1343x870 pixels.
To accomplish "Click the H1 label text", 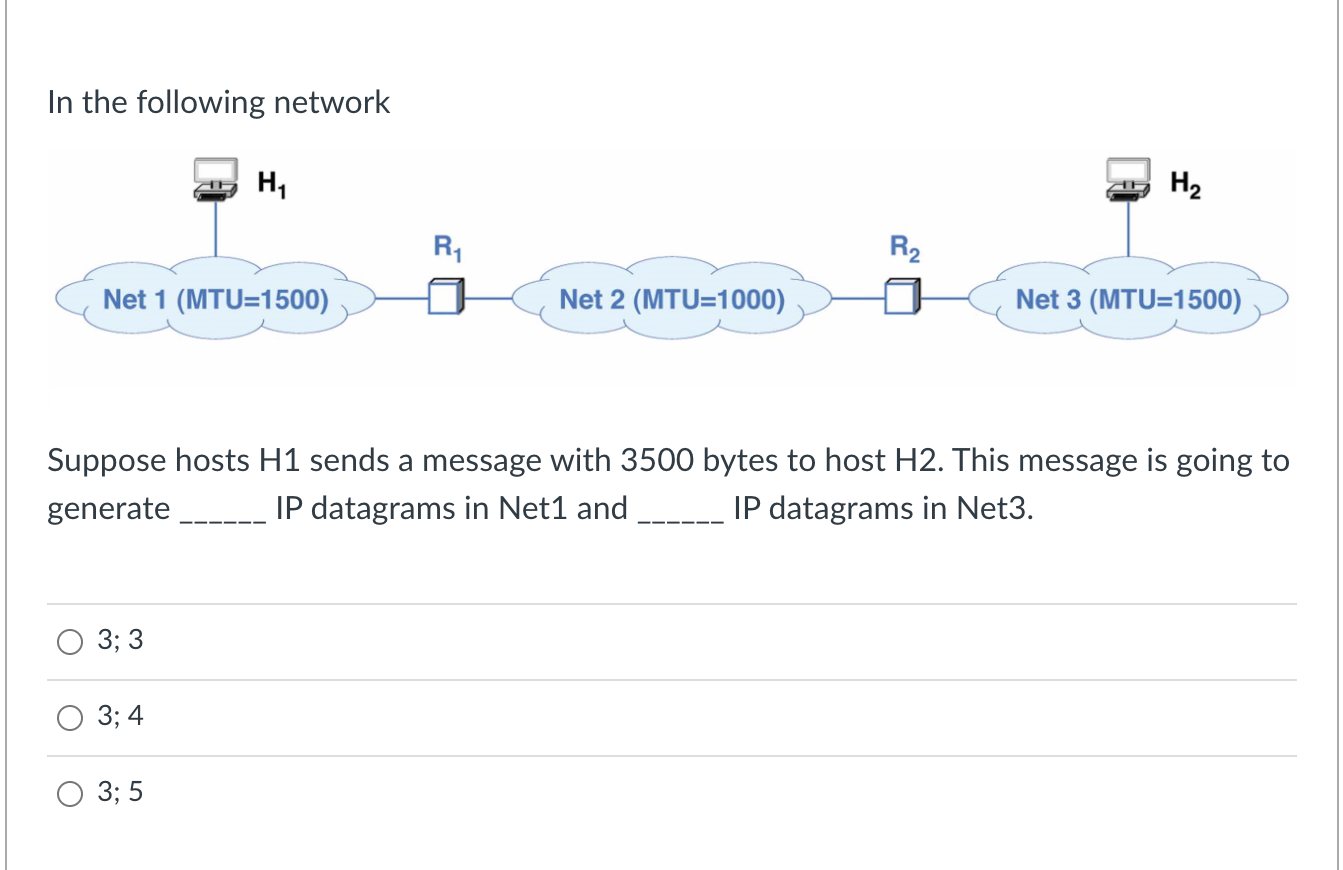I will pos(271,183).
